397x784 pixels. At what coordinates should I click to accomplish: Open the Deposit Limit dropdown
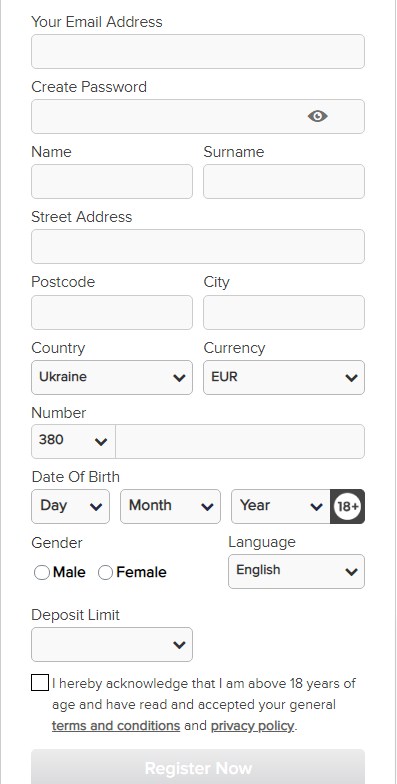pyautogui.click(x=112, y=644)
